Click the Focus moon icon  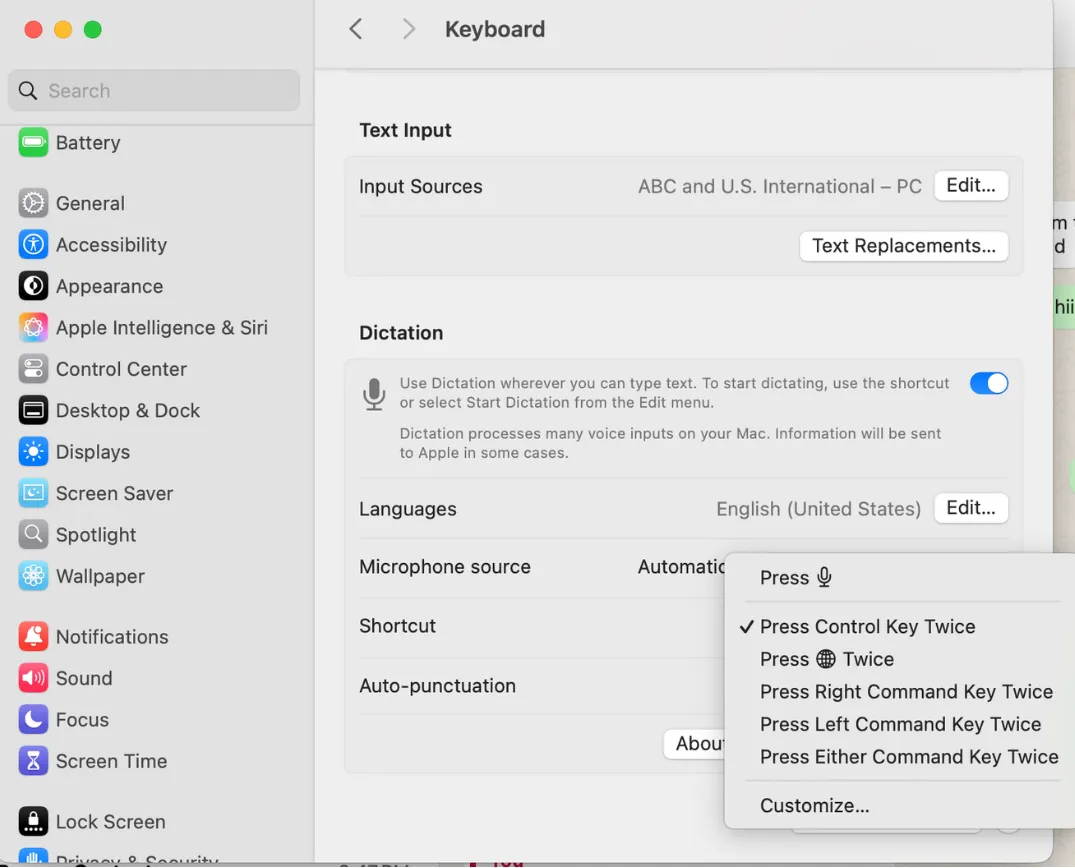(x=33, y=719)
